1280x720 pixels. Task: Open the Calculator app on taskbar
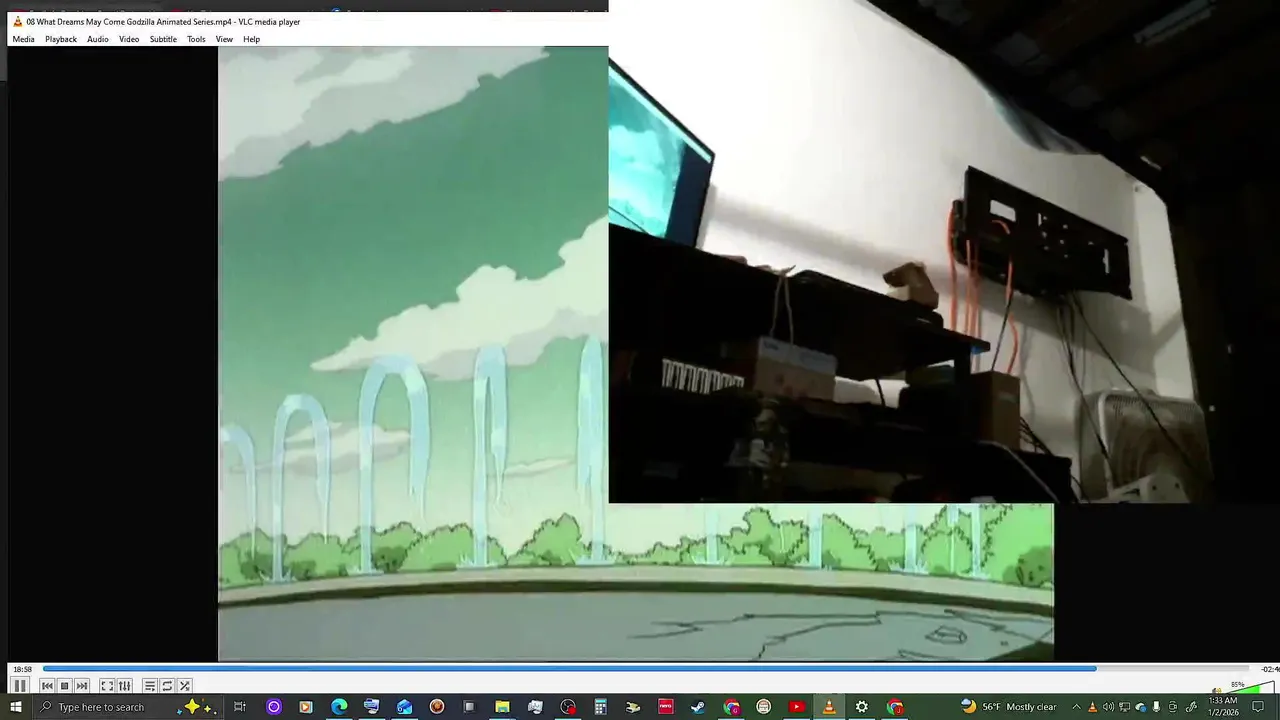click(600, 707)
